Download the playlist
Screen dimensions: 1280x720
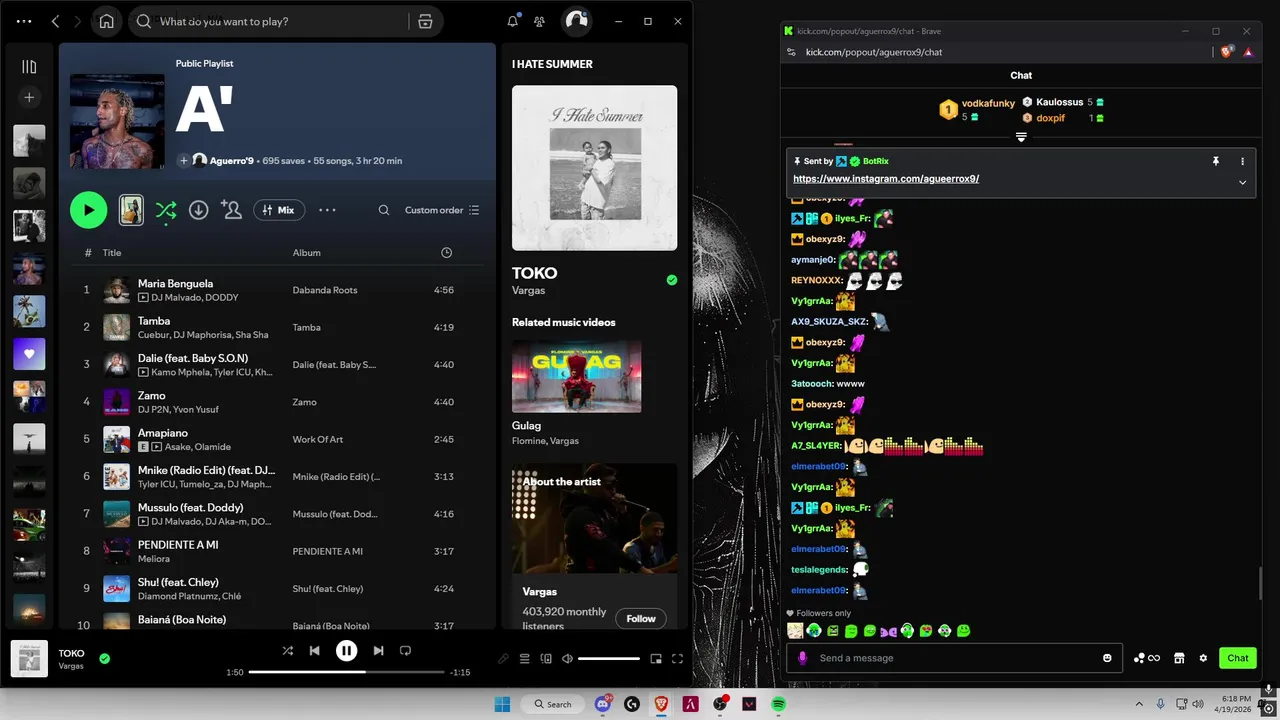[x=199, y=210]
